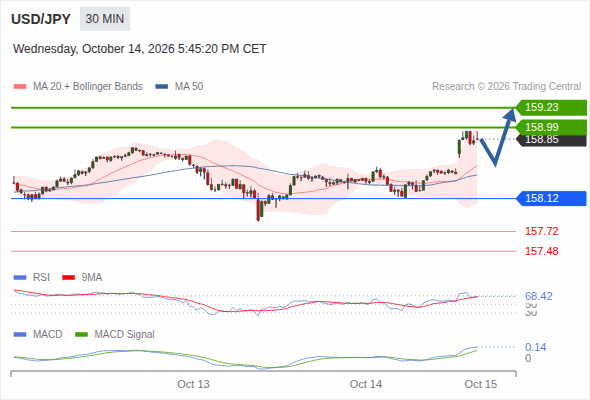Click the MACD Signal green legend swatch
This screenshot has height=400, width=590.
click(x=81, y=335)
